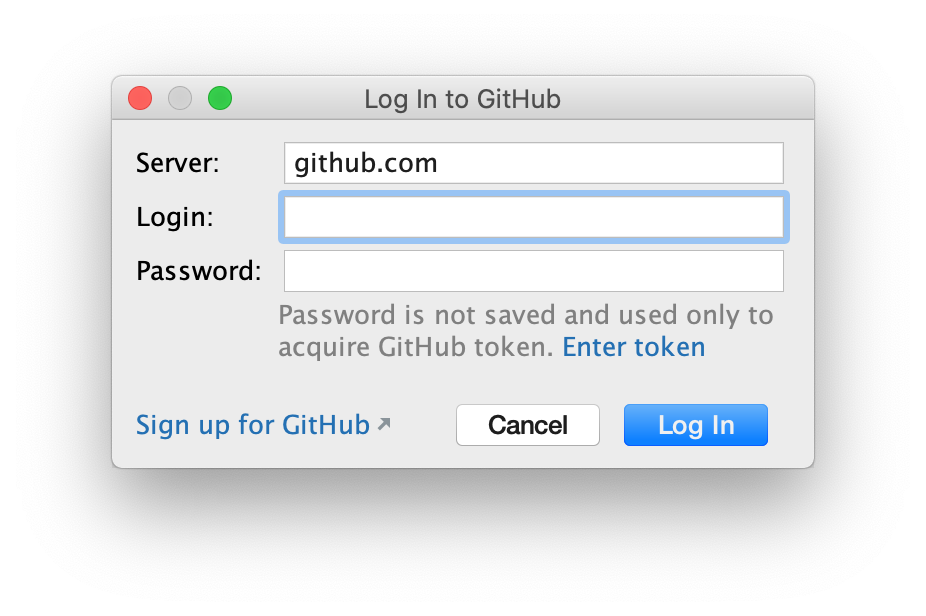Click the gray minimize window button

click(180, 98)
